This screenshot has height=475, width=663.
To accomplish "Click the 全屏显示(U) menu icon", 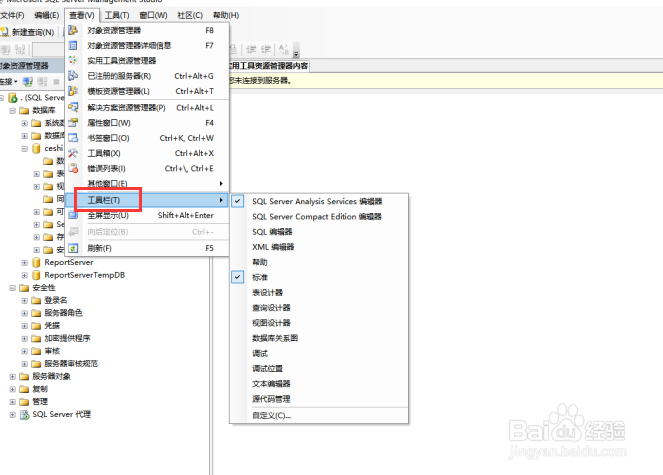I will tap(73, 215).
